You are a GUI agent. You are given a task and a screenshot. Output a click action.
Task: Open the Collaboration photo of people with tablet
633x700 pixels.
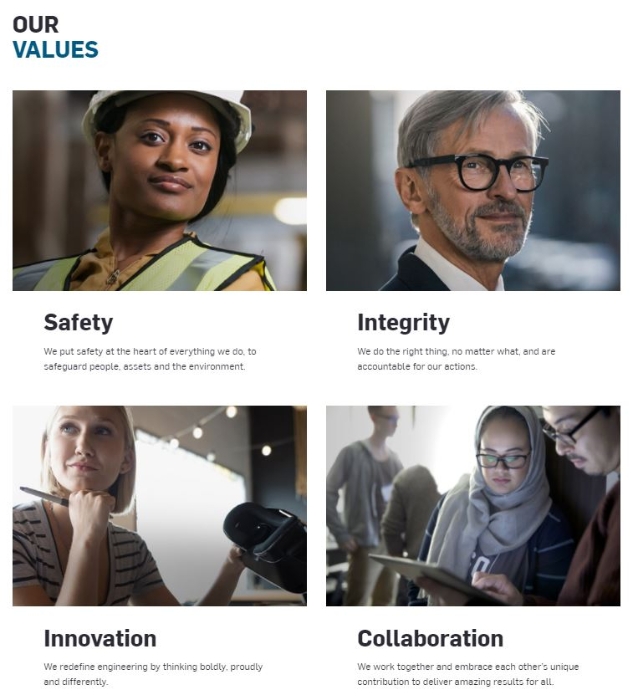(x=472, y=505)
